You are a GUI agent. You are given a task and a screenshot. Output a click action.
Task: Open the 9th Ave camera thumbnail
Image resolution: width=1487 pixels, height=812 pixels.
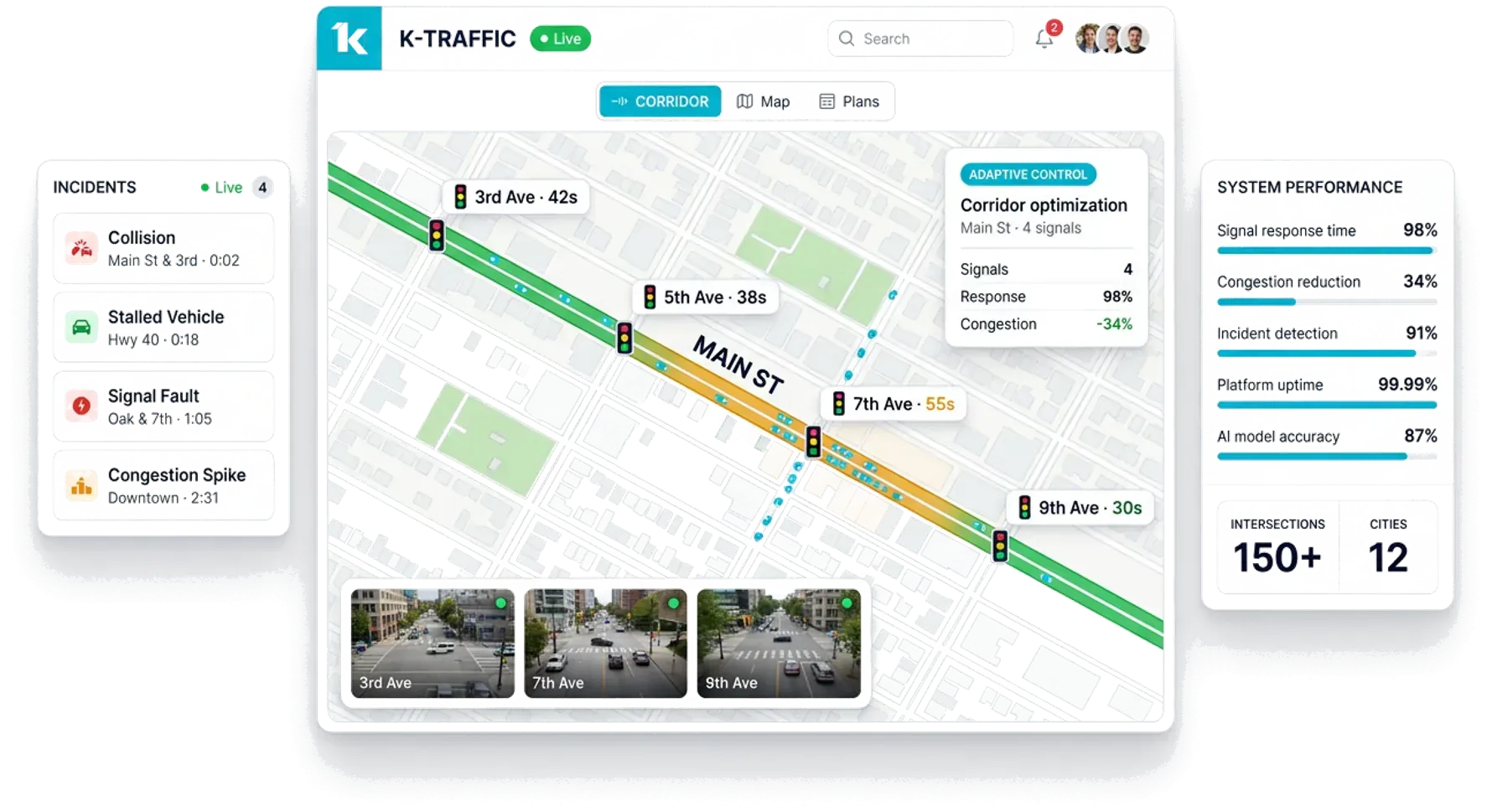point(779,643)
